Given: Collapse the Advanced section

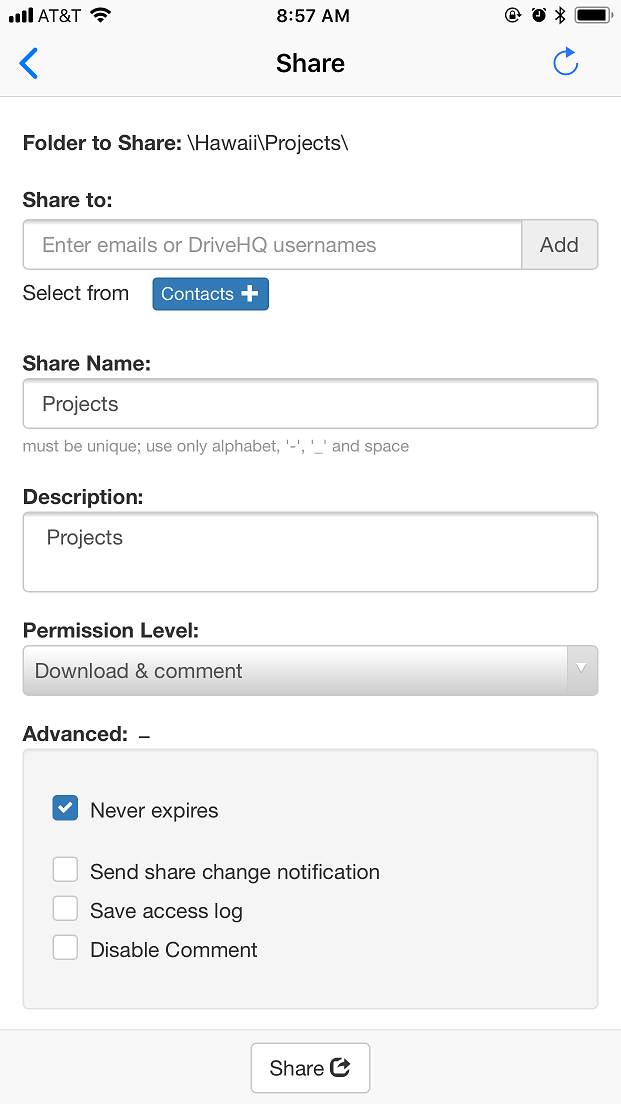Looking at the screenshot, I should (x=144, y=735).
